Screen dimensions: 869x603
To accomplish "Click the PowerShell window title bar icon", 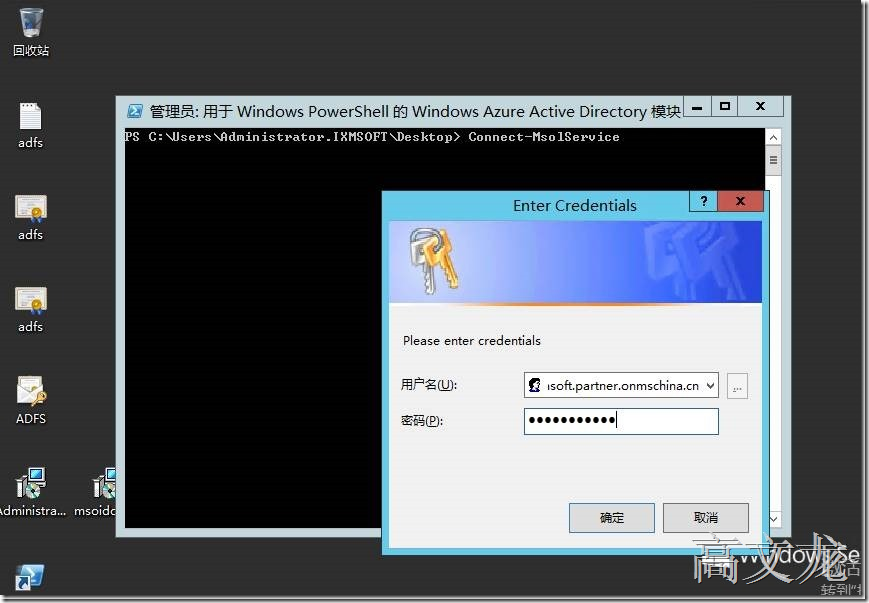I will 135,111.
